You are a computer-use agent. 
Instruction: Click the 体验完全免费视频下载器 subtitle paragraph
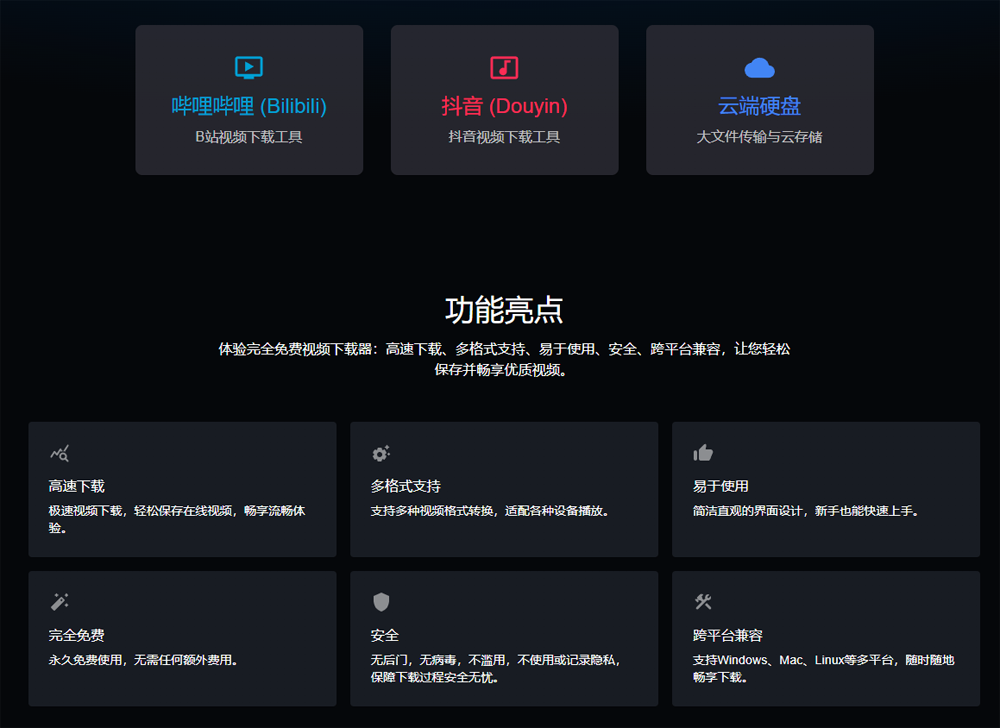pyautogui.click(x=504, y=359)
